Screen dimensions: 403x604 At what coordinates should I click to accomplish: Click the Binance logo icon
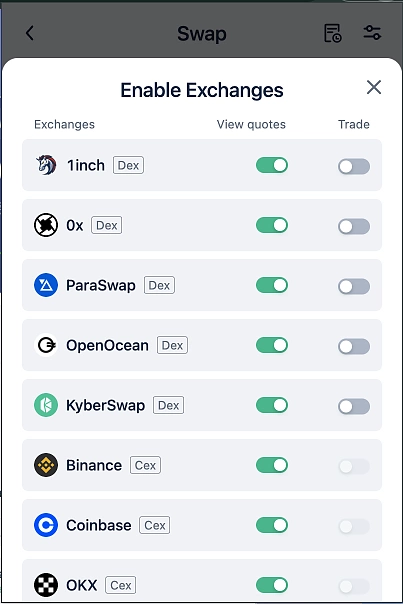tap(46, 465)
